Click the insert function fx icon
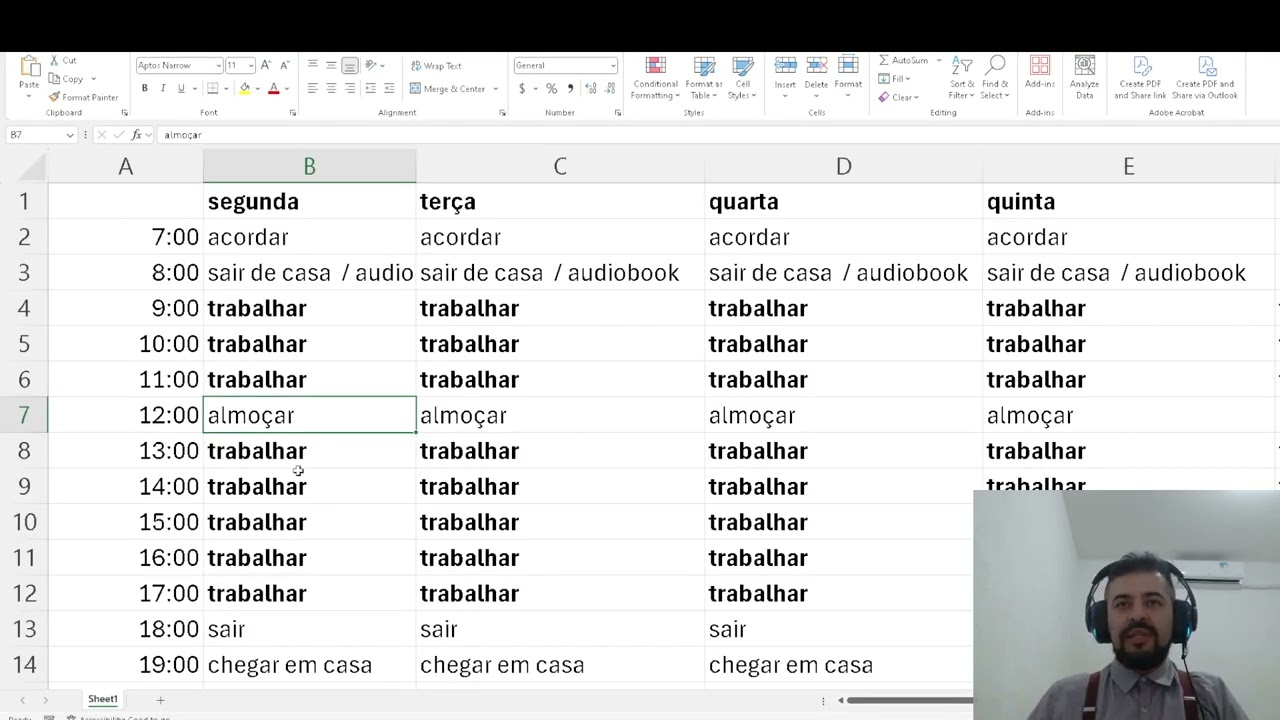 coord(137,134)
